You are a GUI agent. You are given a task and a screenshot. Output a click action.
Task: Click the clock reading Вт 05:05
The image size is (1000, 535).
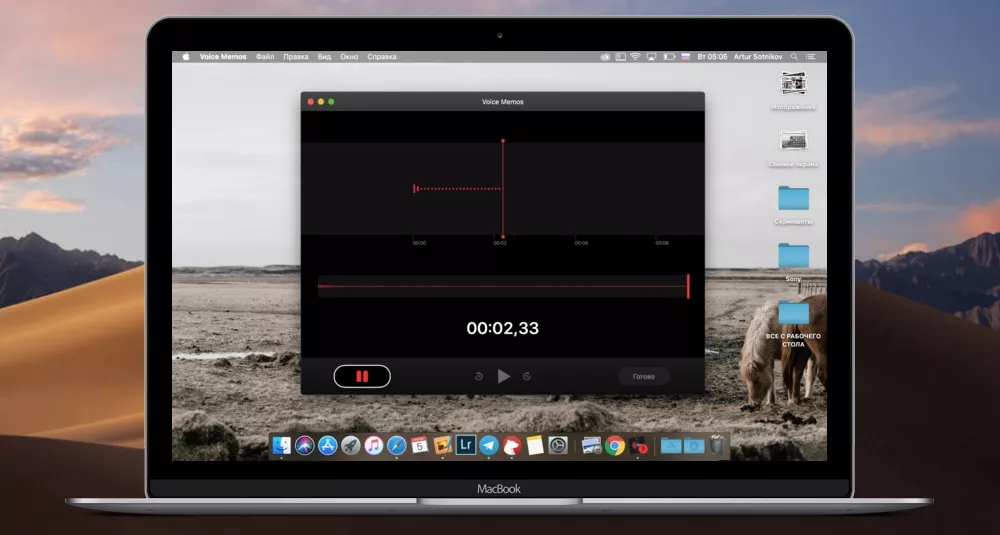point(712,57)
